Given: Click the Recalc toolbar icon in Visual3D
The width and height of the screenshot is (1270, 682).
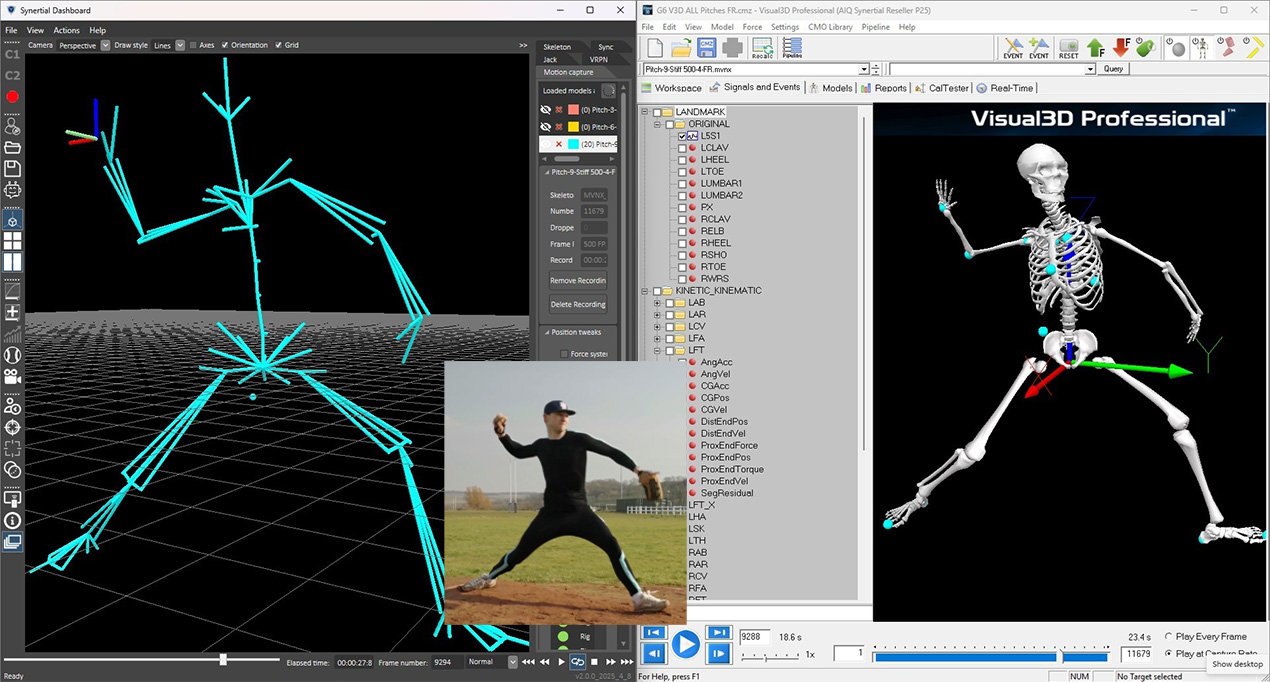Looking at the screenshot, I should click(x=762, y=47).
